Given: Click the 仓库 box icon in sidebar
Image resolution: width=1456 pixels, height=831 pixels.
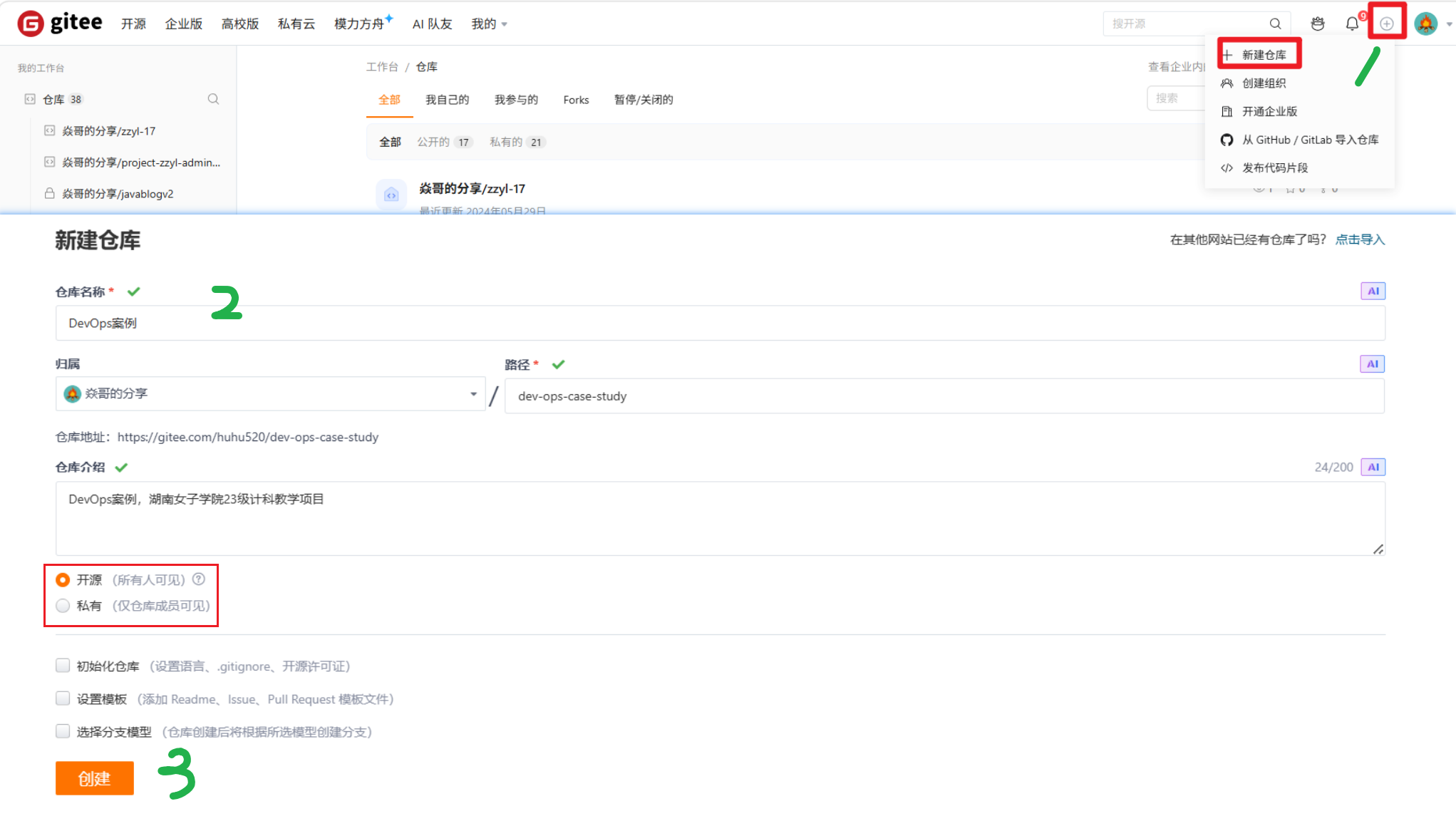Looking at the screenshot, I should coord(30,99).
